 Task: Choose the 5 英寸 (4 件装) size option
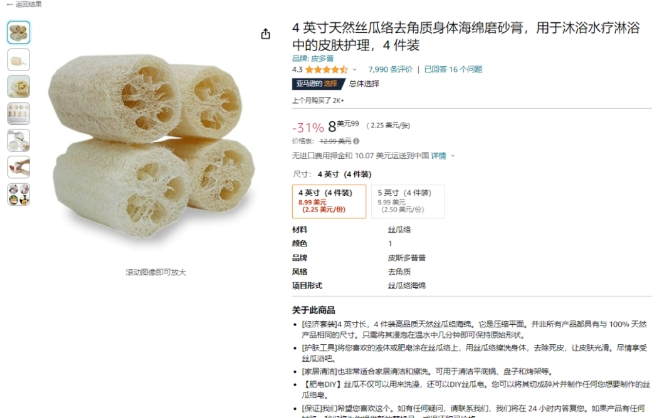coord(408,201)
